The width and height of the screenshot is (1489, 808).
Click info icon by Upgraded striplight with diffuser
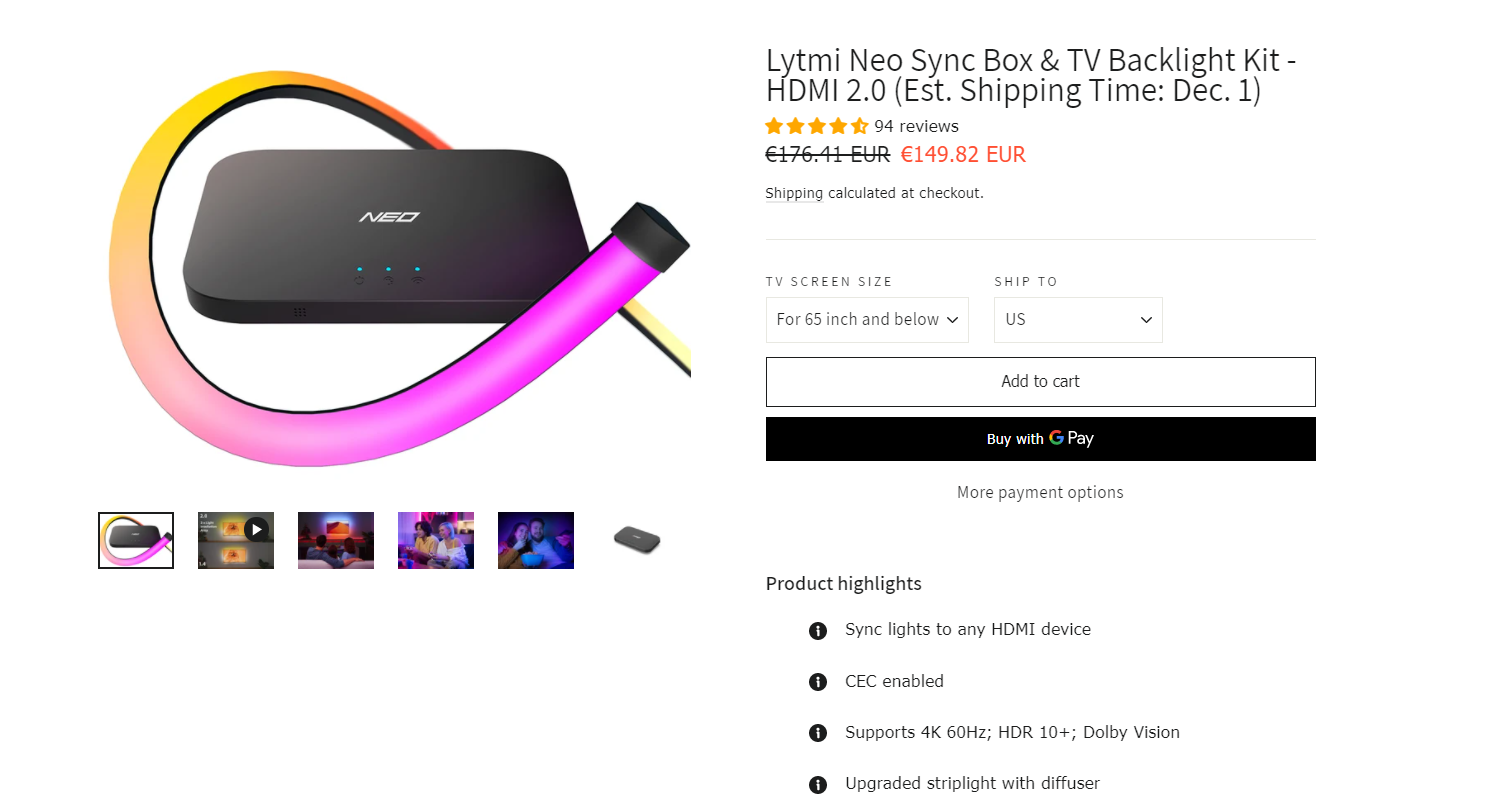(x=818, y=784)
